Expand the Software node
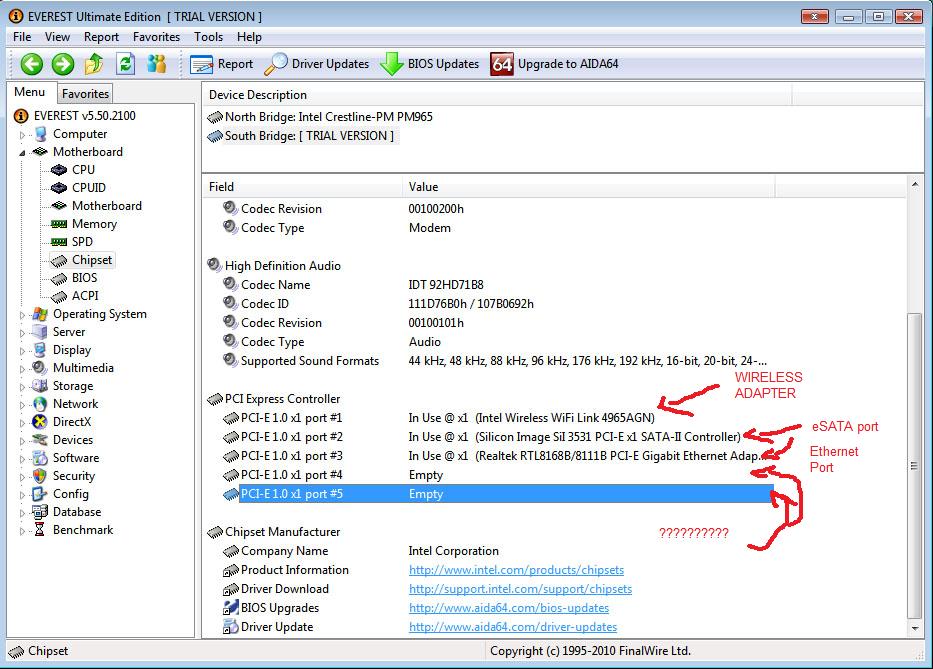 coord(23,459)
